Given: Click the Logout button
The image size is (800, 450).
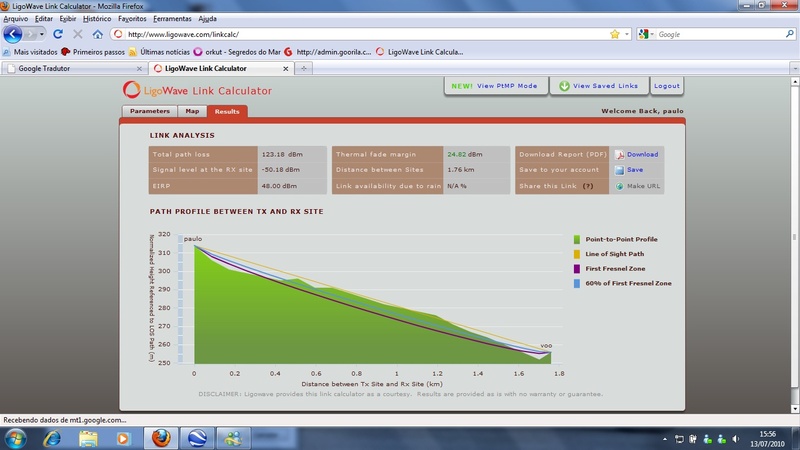Looking at the screenshot, I should 667,86.
